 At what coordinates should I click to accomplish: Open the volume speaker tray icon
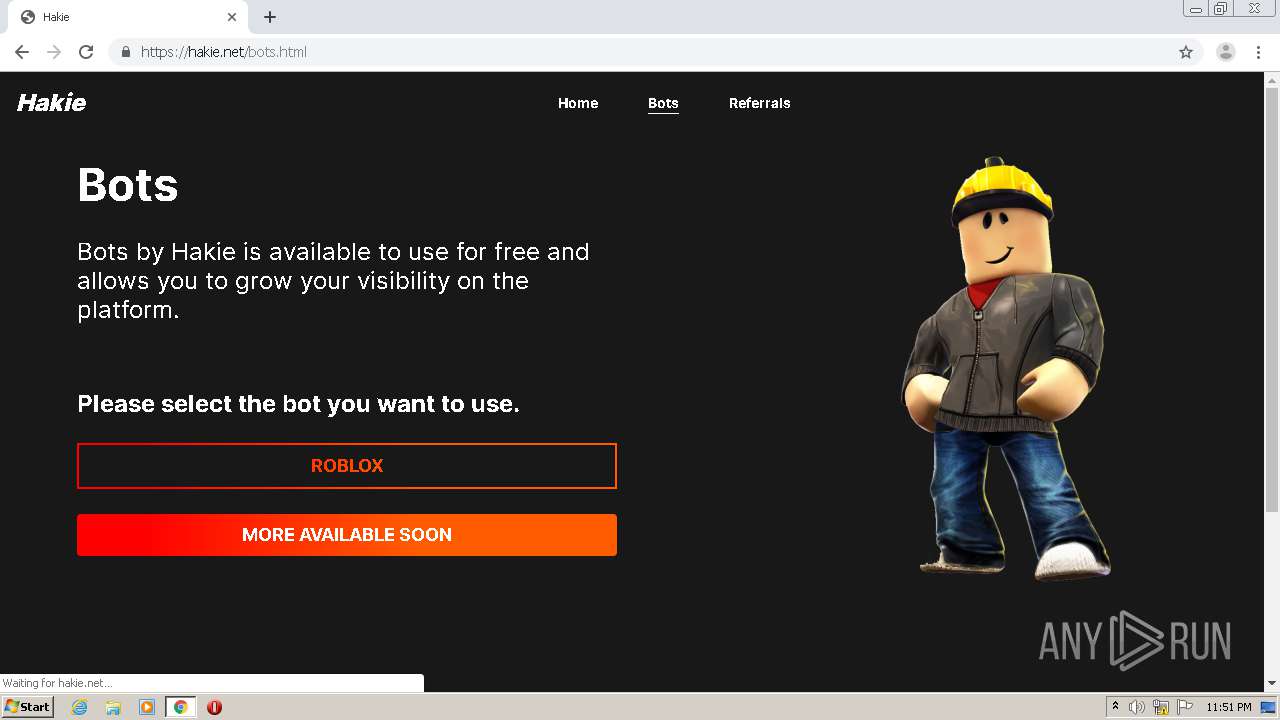pyautogui.click(x=1137, y=707)
